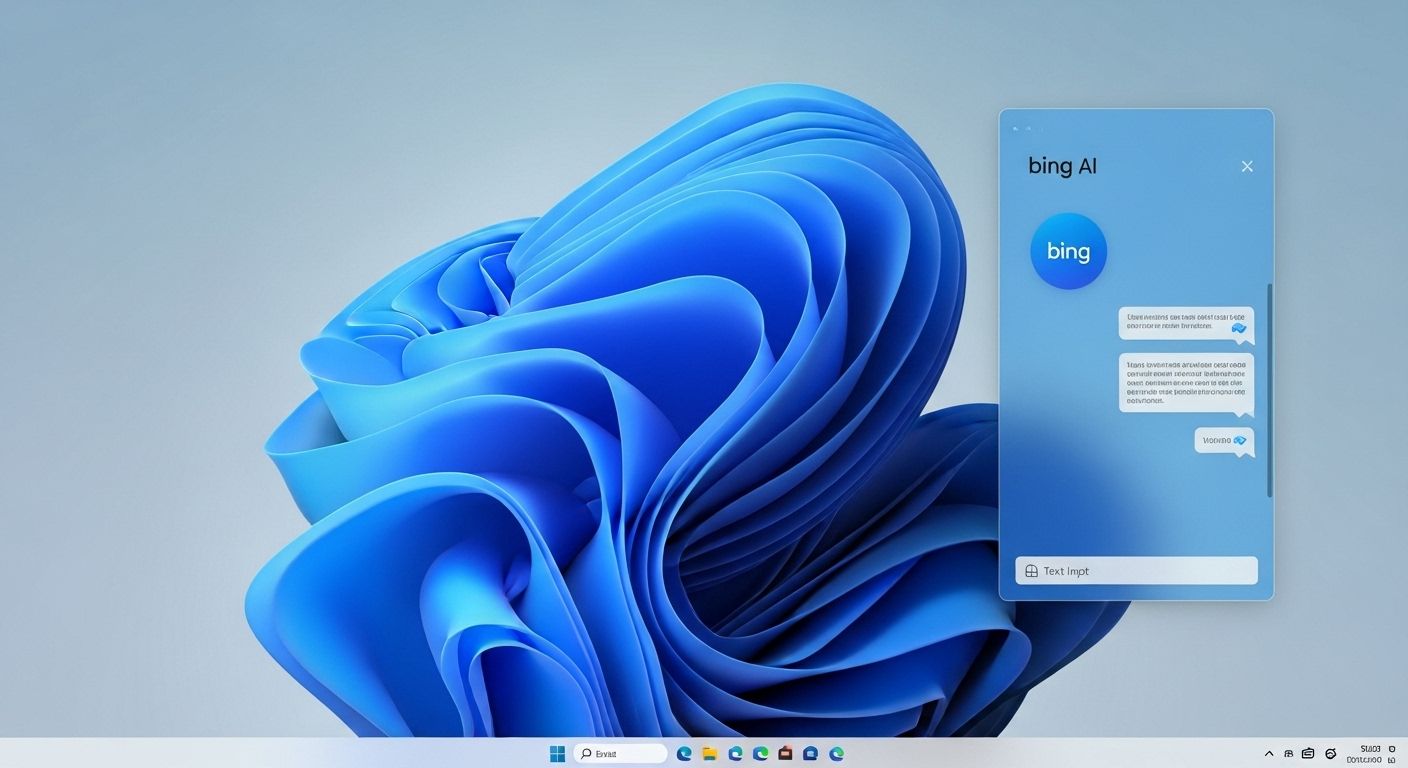The width and height of the screenshot is (1408, 768).
Task: Click the Bing logo circle in the chat window
Action: point(1069,250)
